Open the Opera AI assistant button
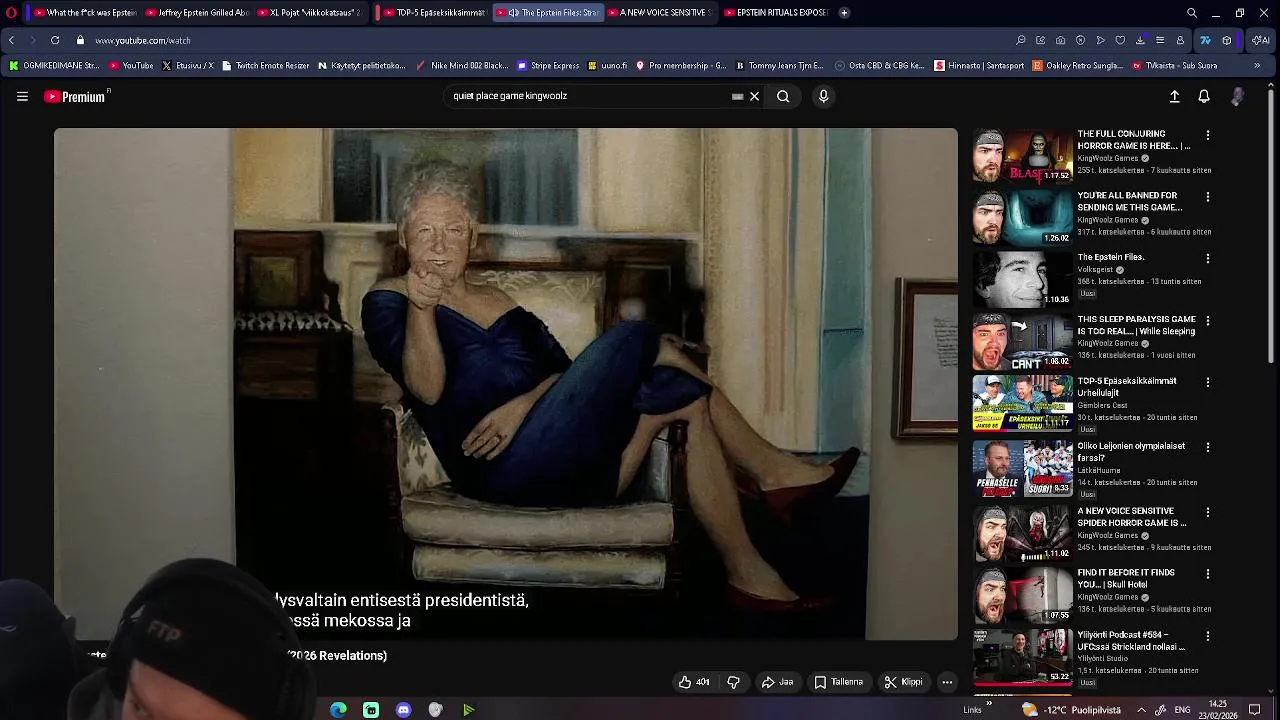 click(x=1260, y=40)
